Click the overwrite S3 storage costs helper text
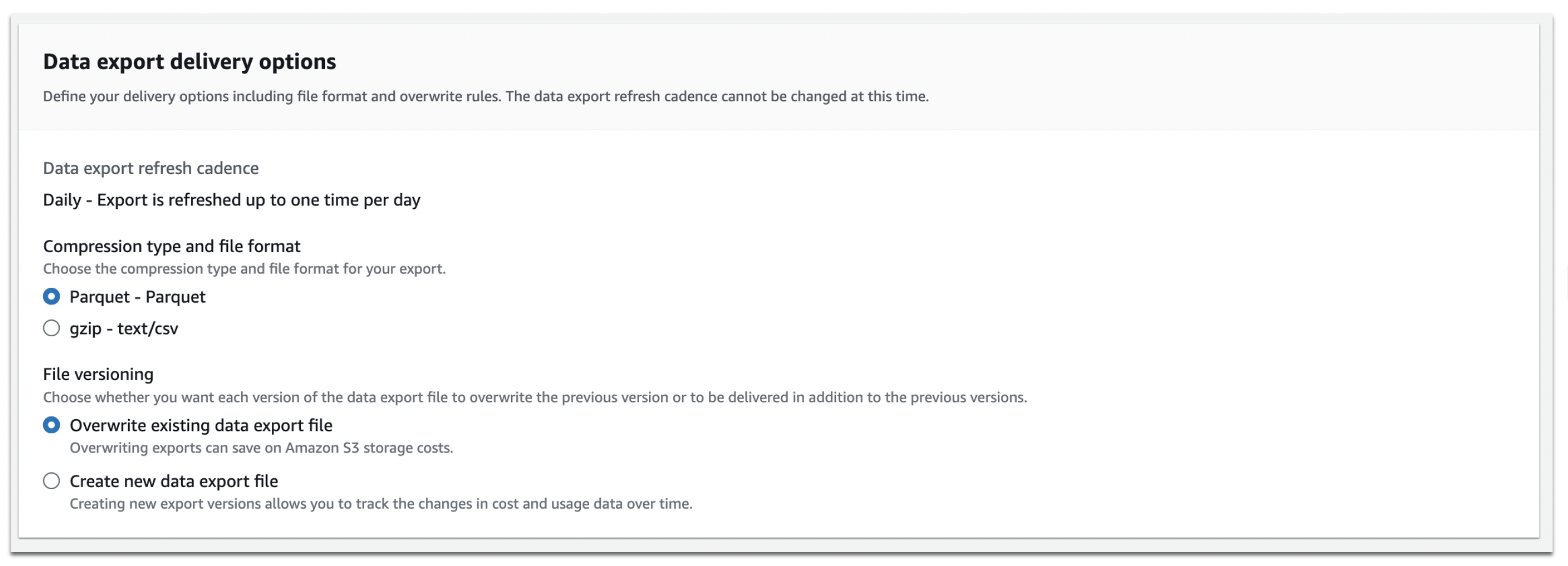This screenshot has height=566, width=1568. pos(261,449)
